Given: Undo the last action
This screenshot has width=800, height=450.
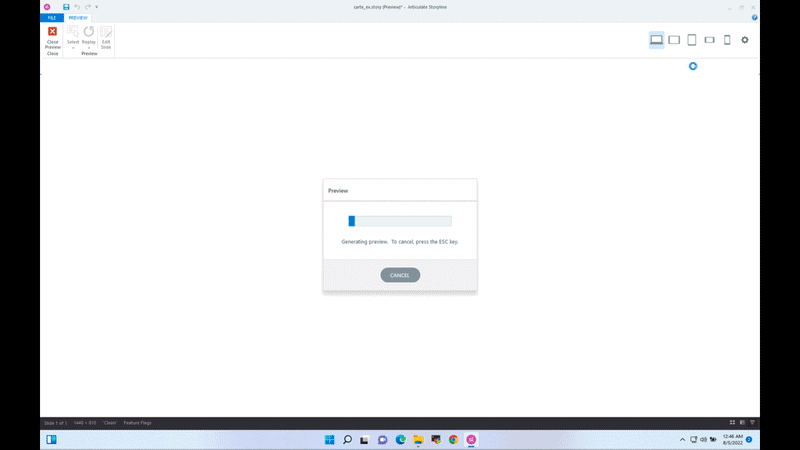Looking at the screenshot, I should click(x=77, y=7).
